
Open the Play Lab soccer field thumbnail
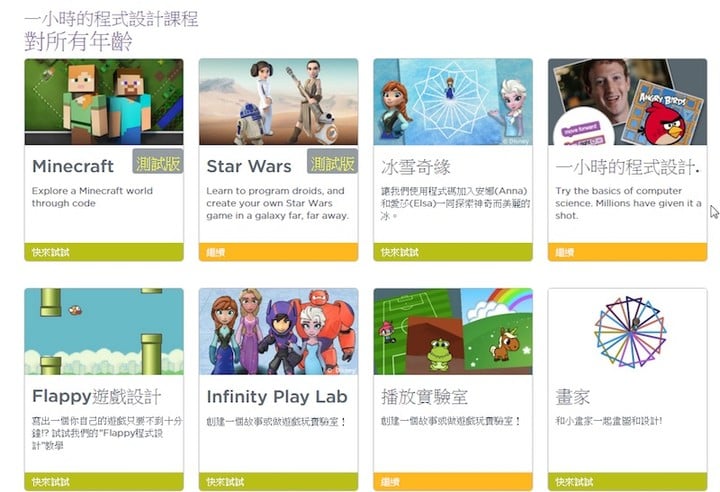pyautogui.click(x=453, y=331)
